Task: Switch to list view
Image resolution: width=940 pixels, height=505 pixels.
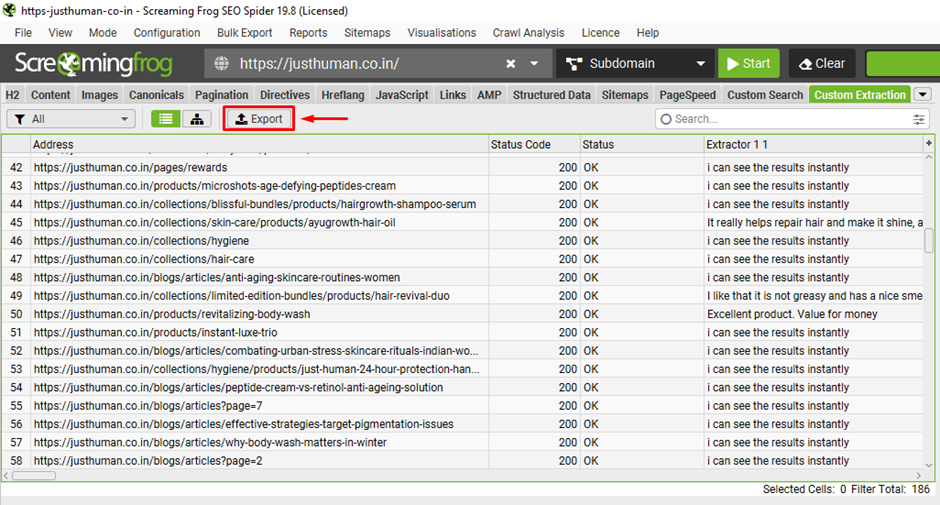Action: pyautogui.click(x=165, y=119)
